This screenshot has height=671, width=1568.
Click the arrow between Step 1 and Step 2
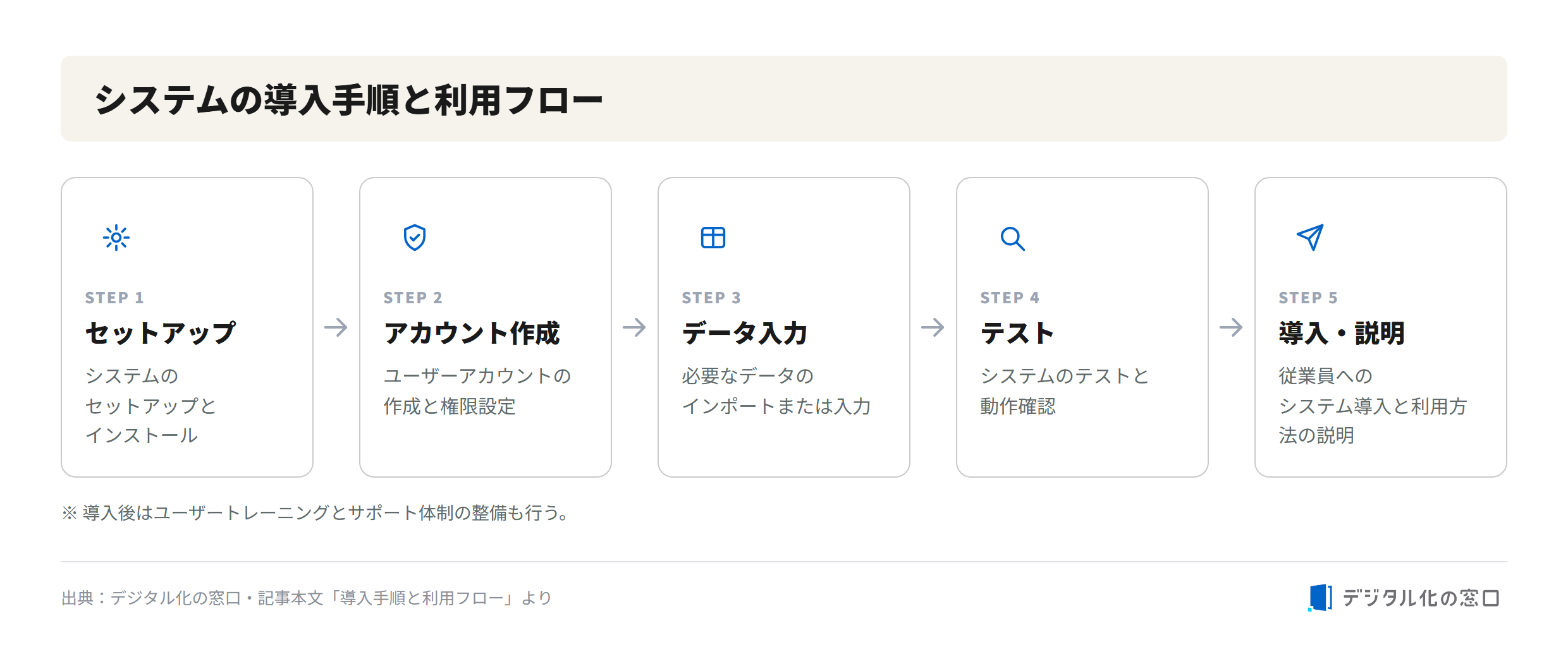336,327
